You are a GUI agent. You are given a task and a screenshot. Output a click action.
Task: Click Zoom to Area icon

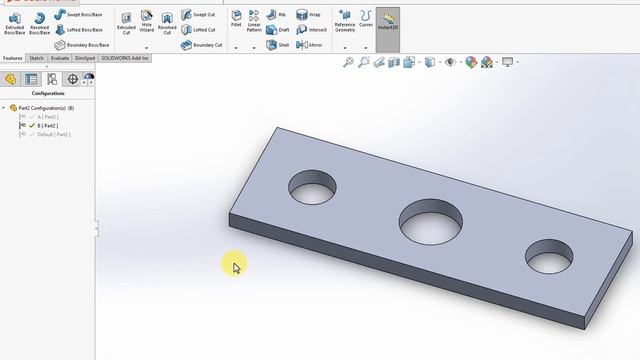[x=363, y=62]
